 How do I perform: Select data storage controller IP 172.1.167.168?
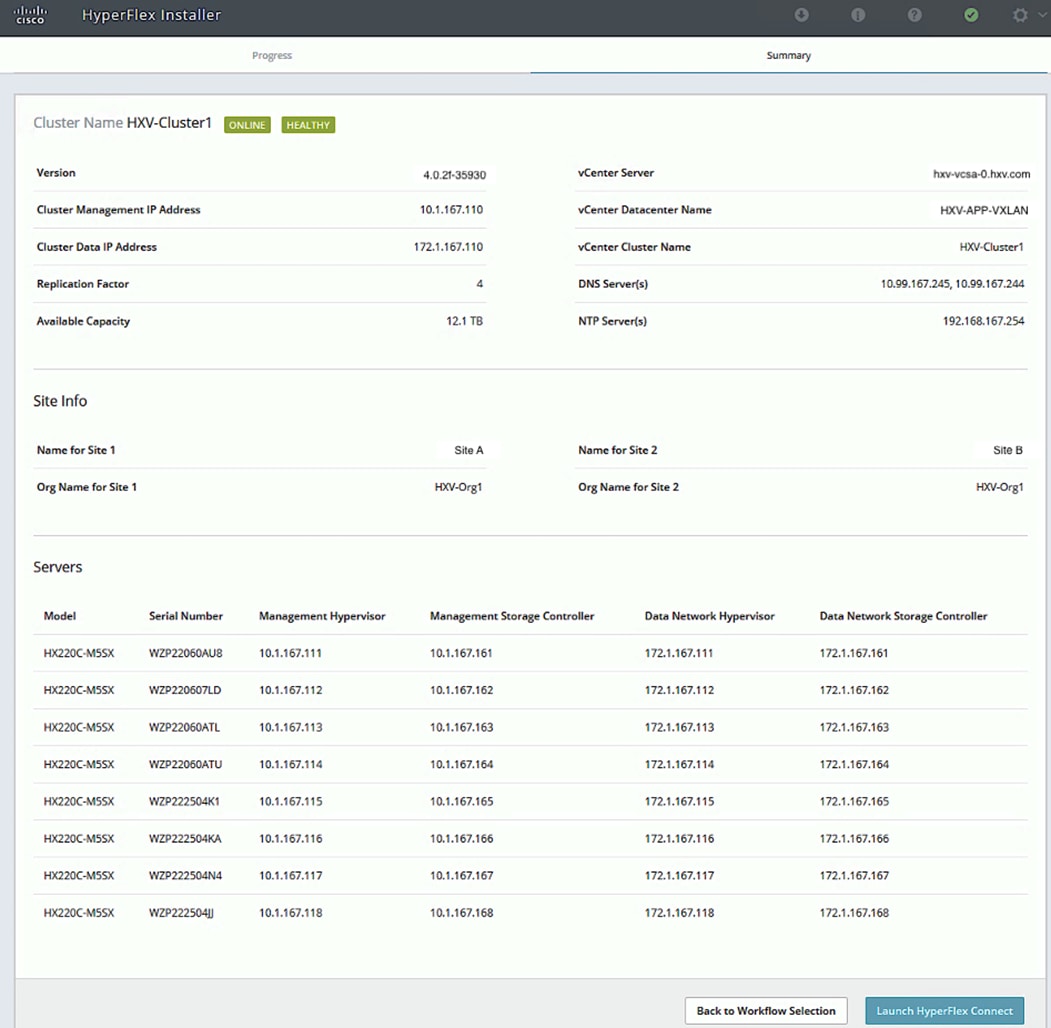pos(854,913)
